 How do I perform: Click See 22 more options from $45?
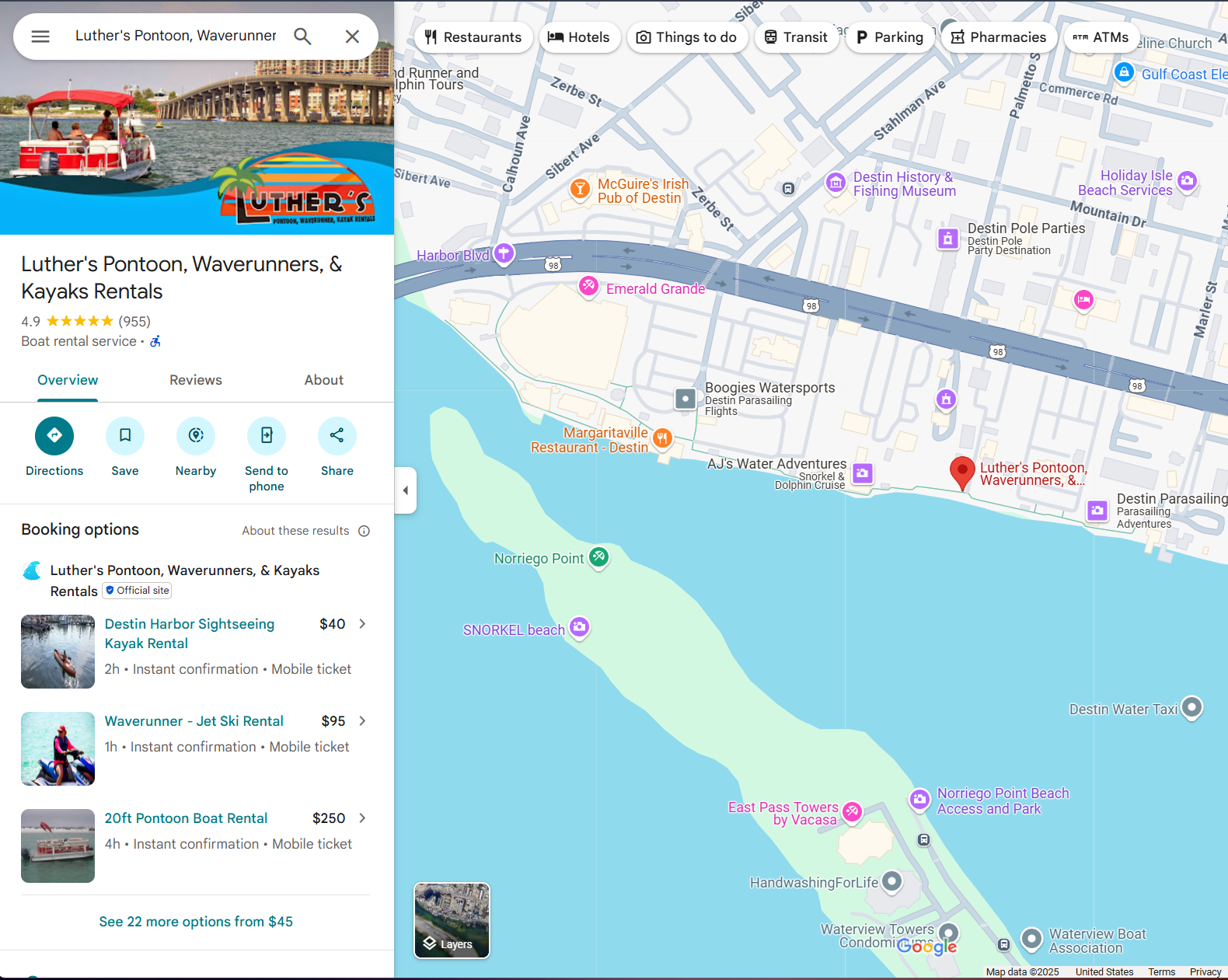[x=196, y=922]
